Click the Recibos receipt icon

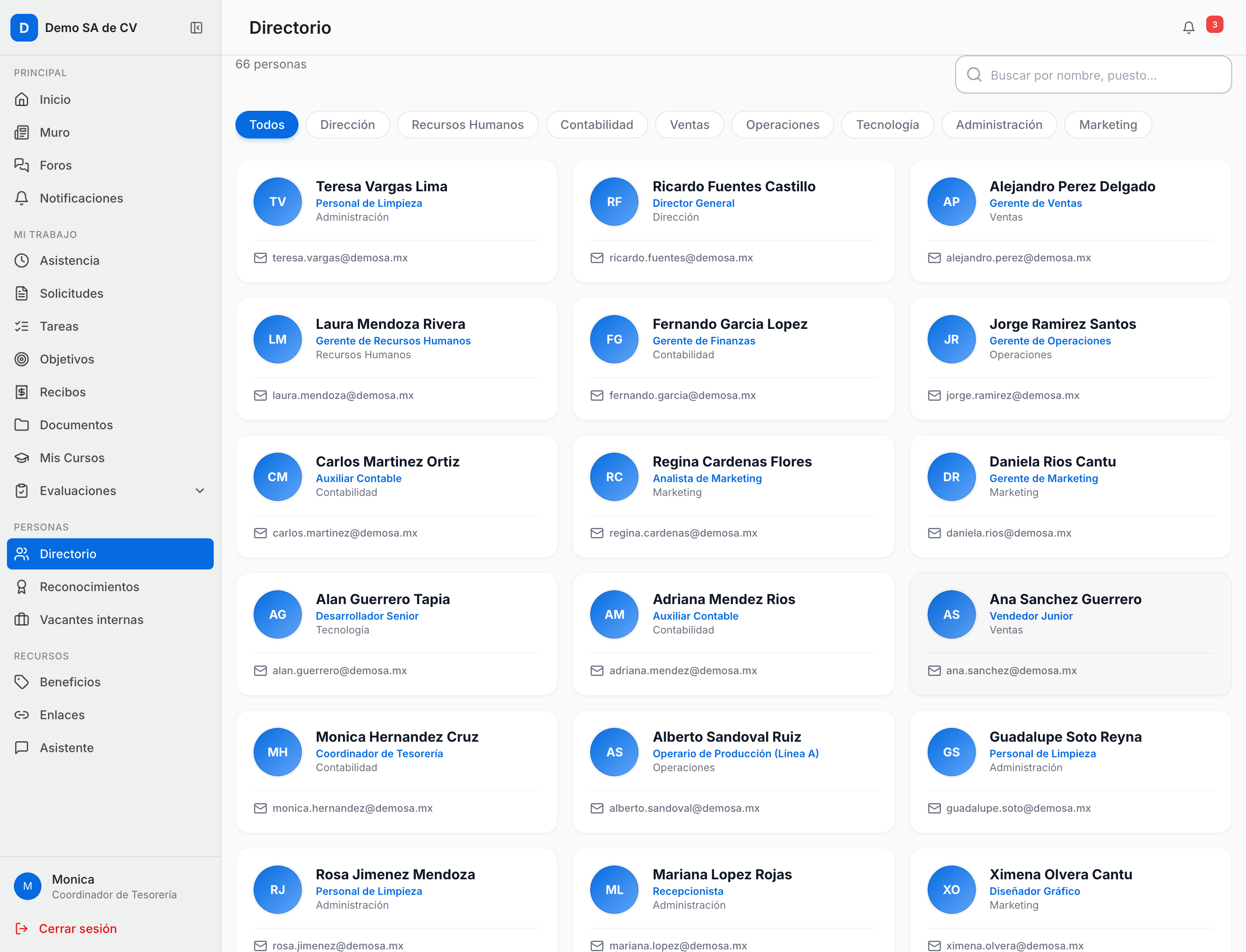pyautogui.click(x=22, y=392)
